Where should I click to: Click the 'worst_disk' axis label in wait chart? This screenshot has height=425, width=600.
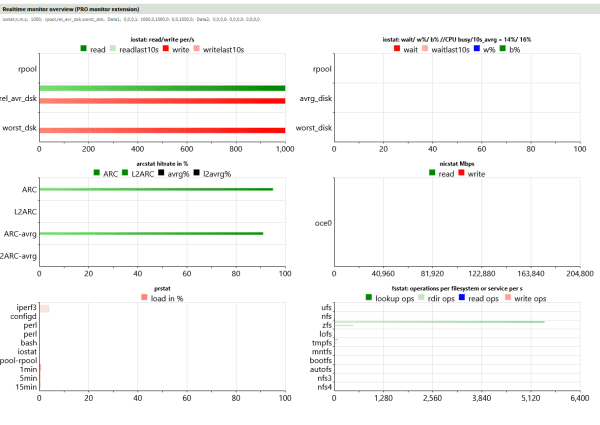pyautogui.click(x=314, y=128)
